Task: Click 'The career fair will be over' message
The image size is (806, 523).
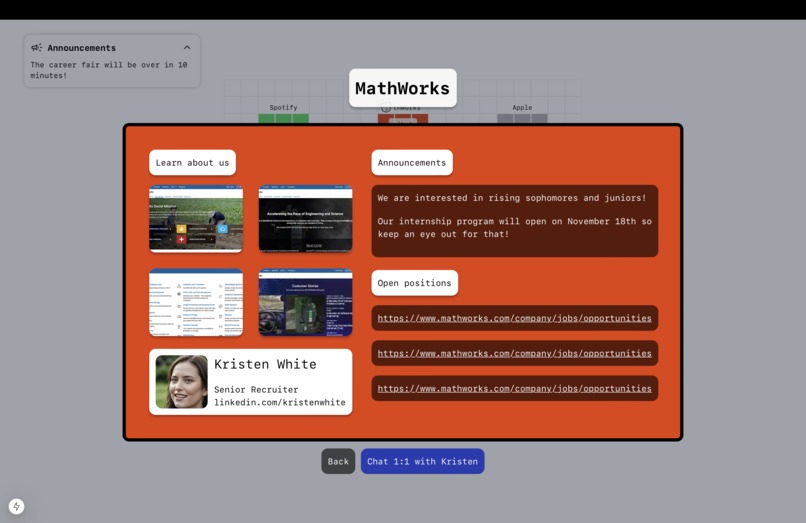Action: pos(108,70)
